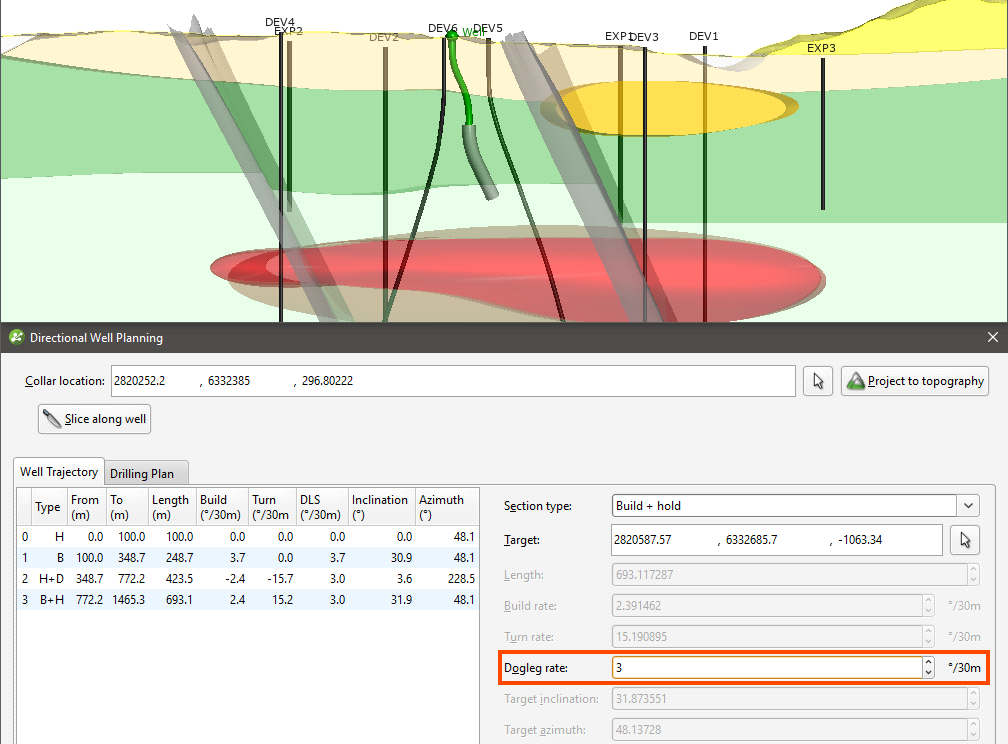Click the Inclination column header

(x=380, y=507)
